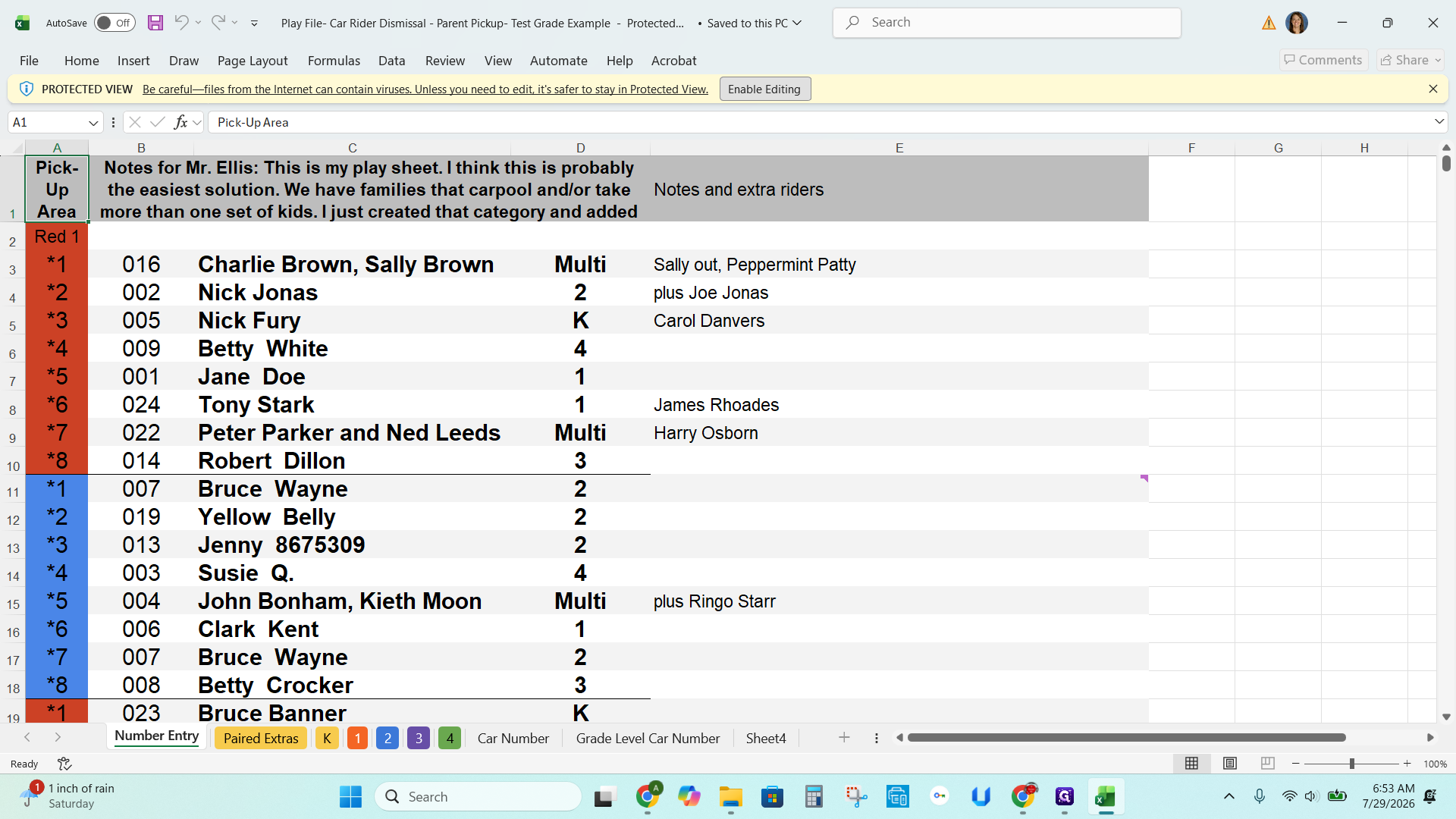Open sheet tab options three-dot icon
Image resolution: width=1456 pixels, height=819 pixels.
877,738
